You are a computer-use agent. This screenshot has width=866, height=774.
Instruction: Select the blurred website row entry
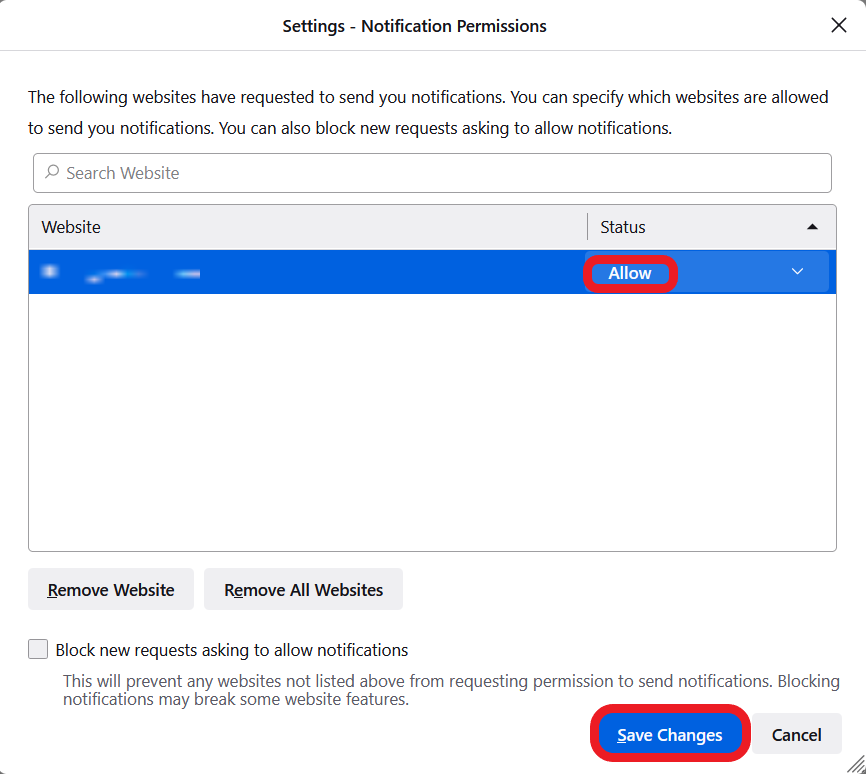[300, 272]
